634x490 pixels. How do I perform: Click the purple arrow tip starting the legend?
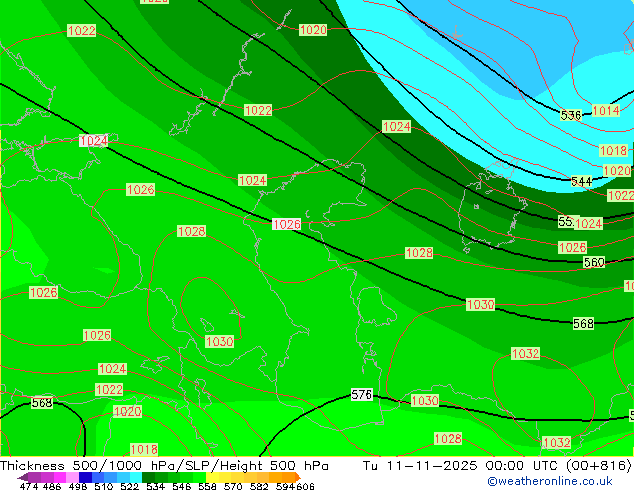coord(22,477)
